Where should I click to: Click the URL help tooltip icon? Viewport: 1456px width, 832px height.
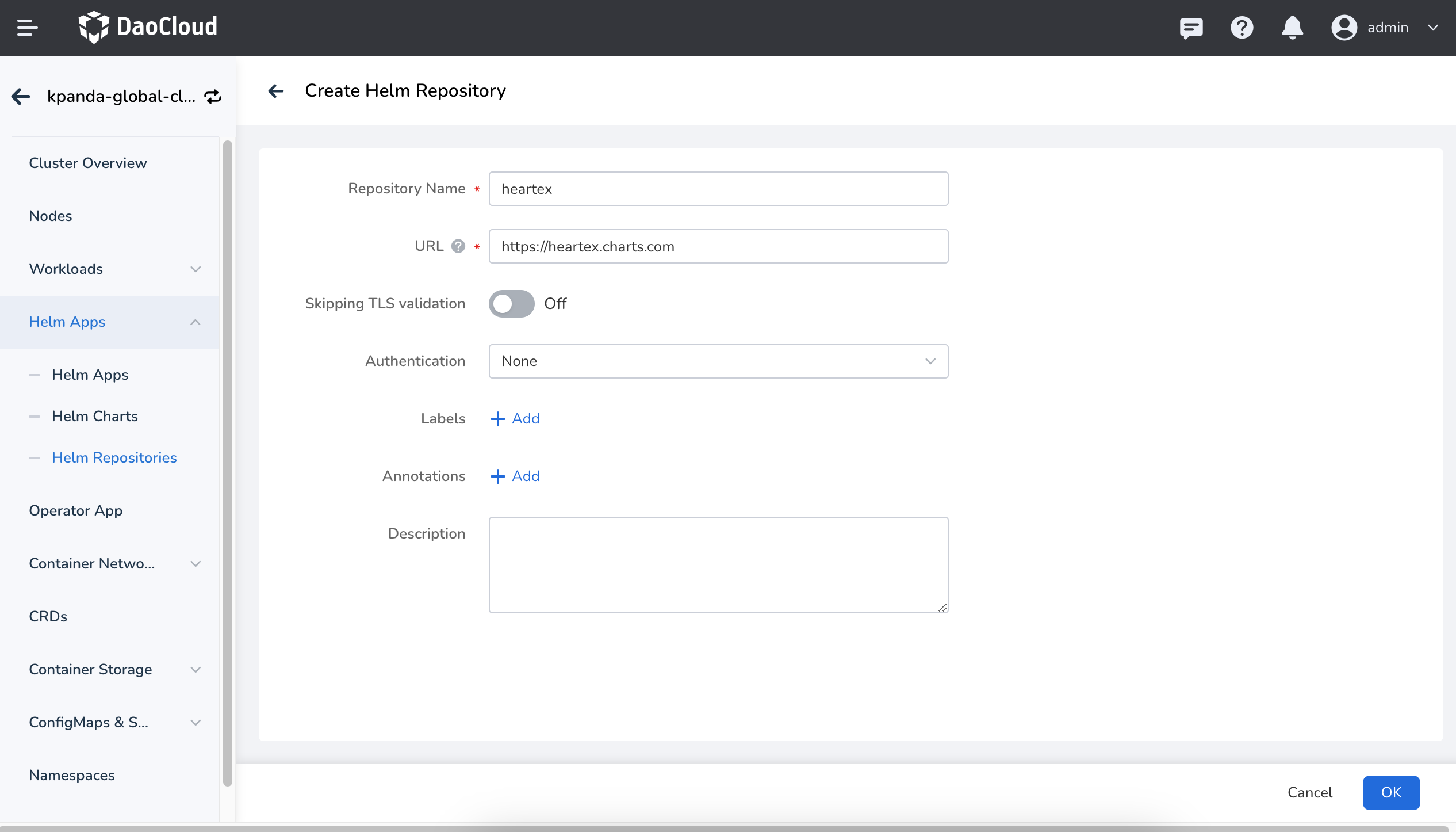tap(457, 246)
